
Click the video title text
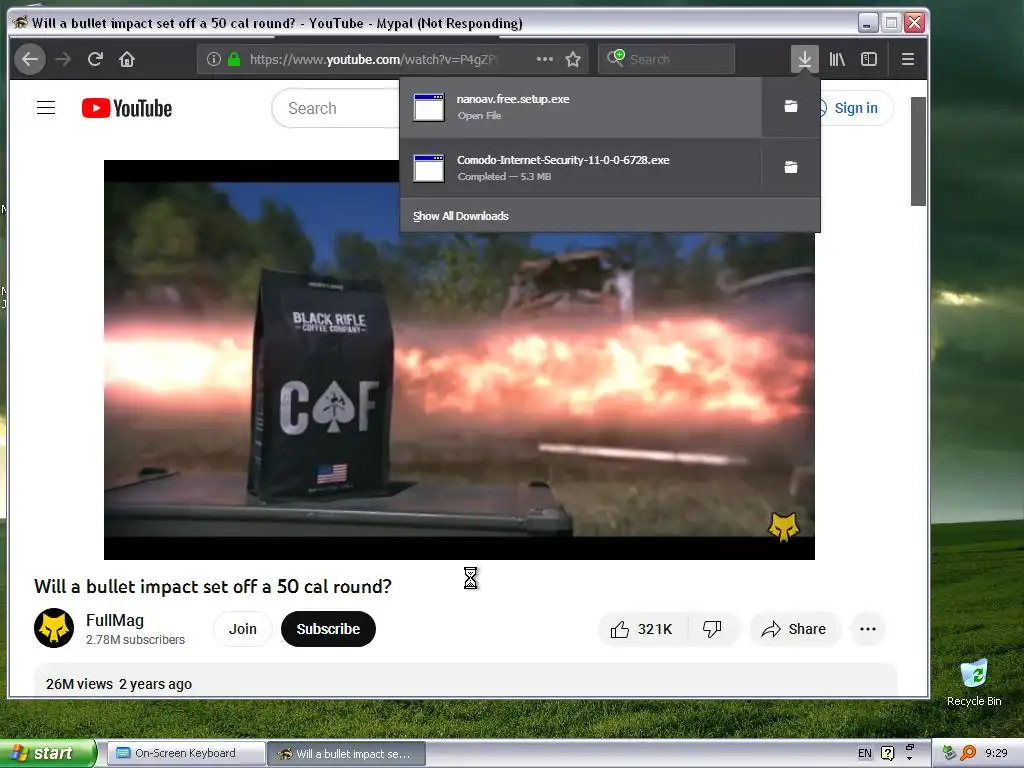tap(213, 586)
